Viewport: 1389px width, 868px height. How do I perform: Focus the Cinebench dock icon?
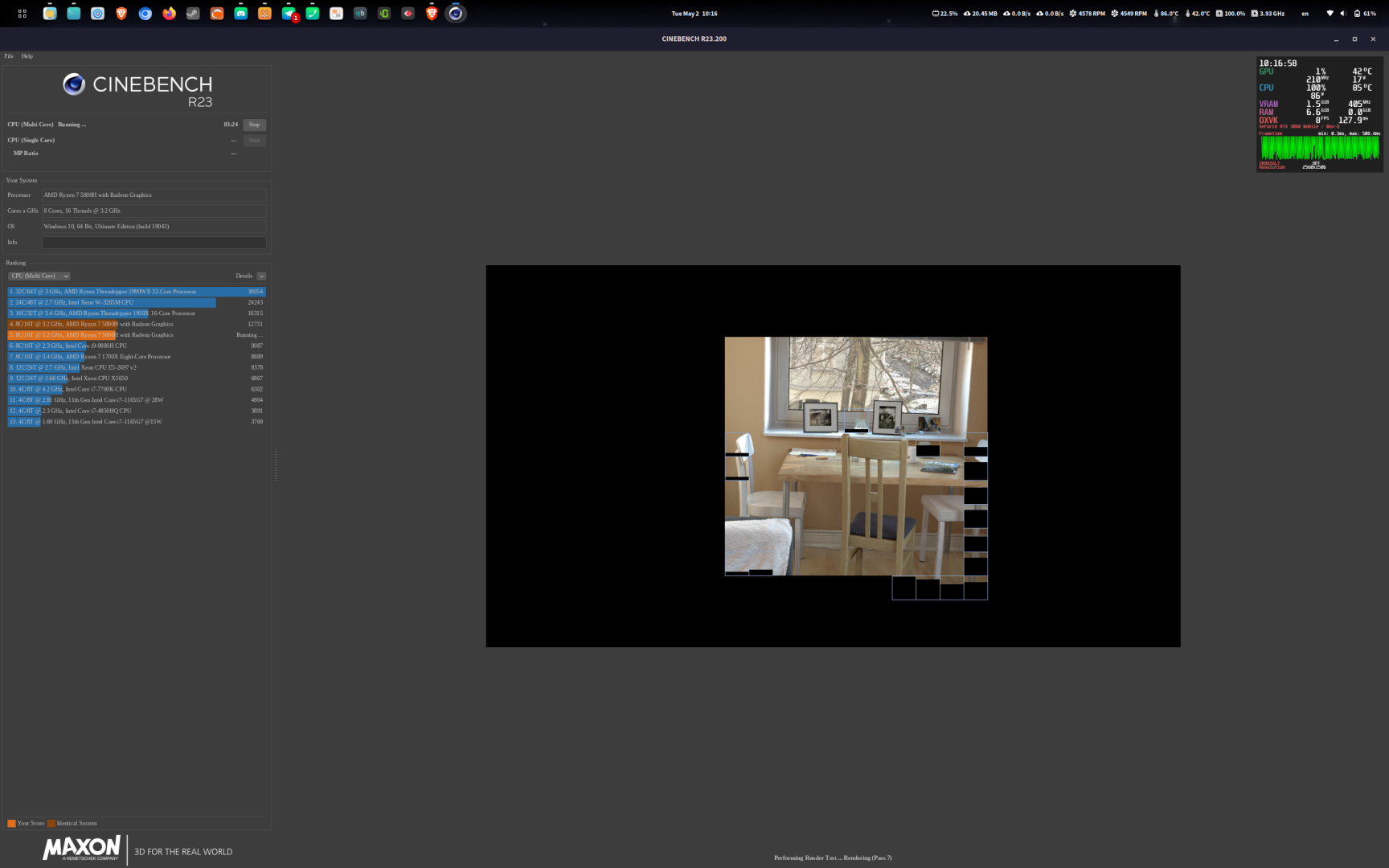[456, 14]
